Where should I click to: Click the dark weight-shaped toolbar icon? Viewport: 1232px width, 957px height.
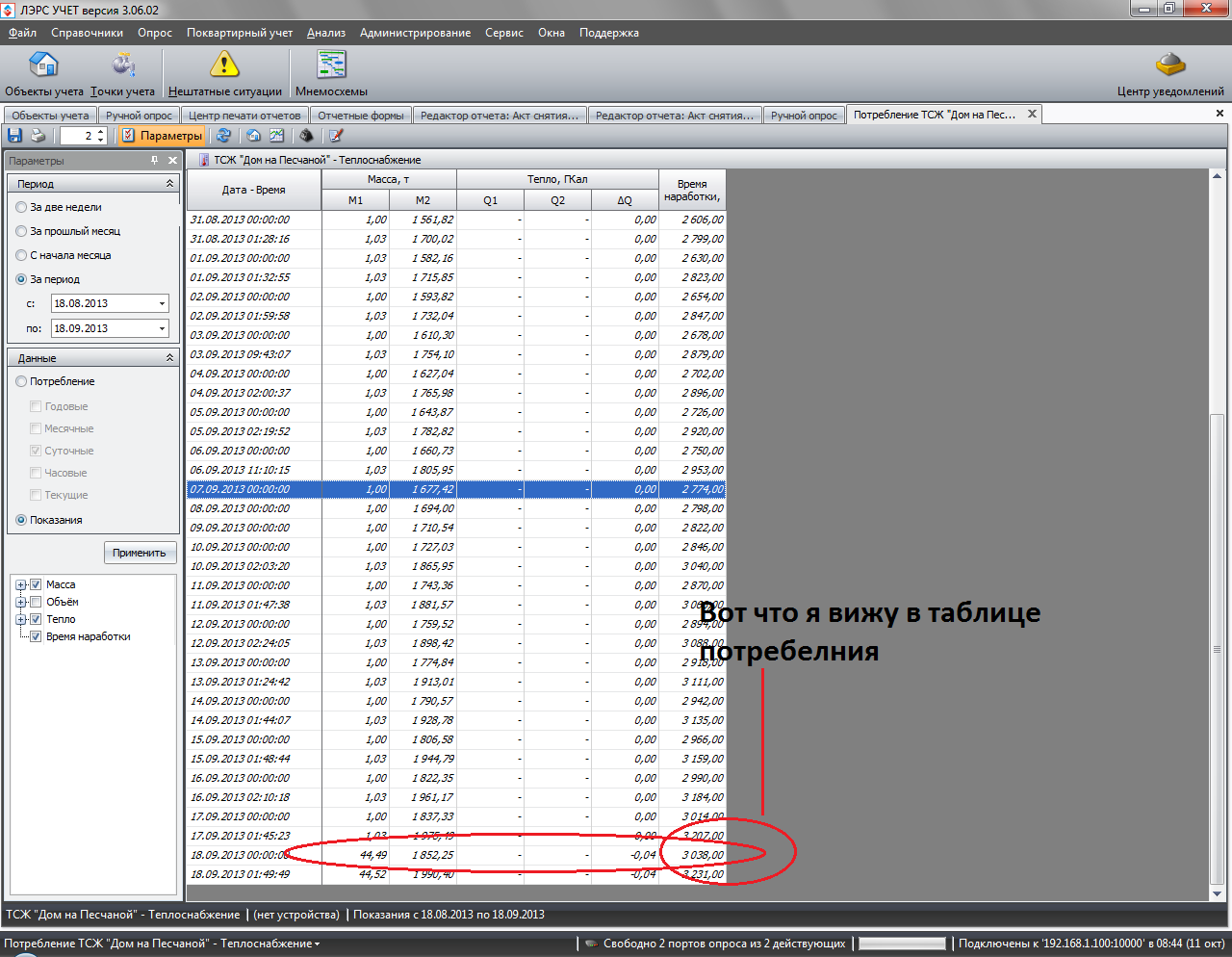(306, 136)
